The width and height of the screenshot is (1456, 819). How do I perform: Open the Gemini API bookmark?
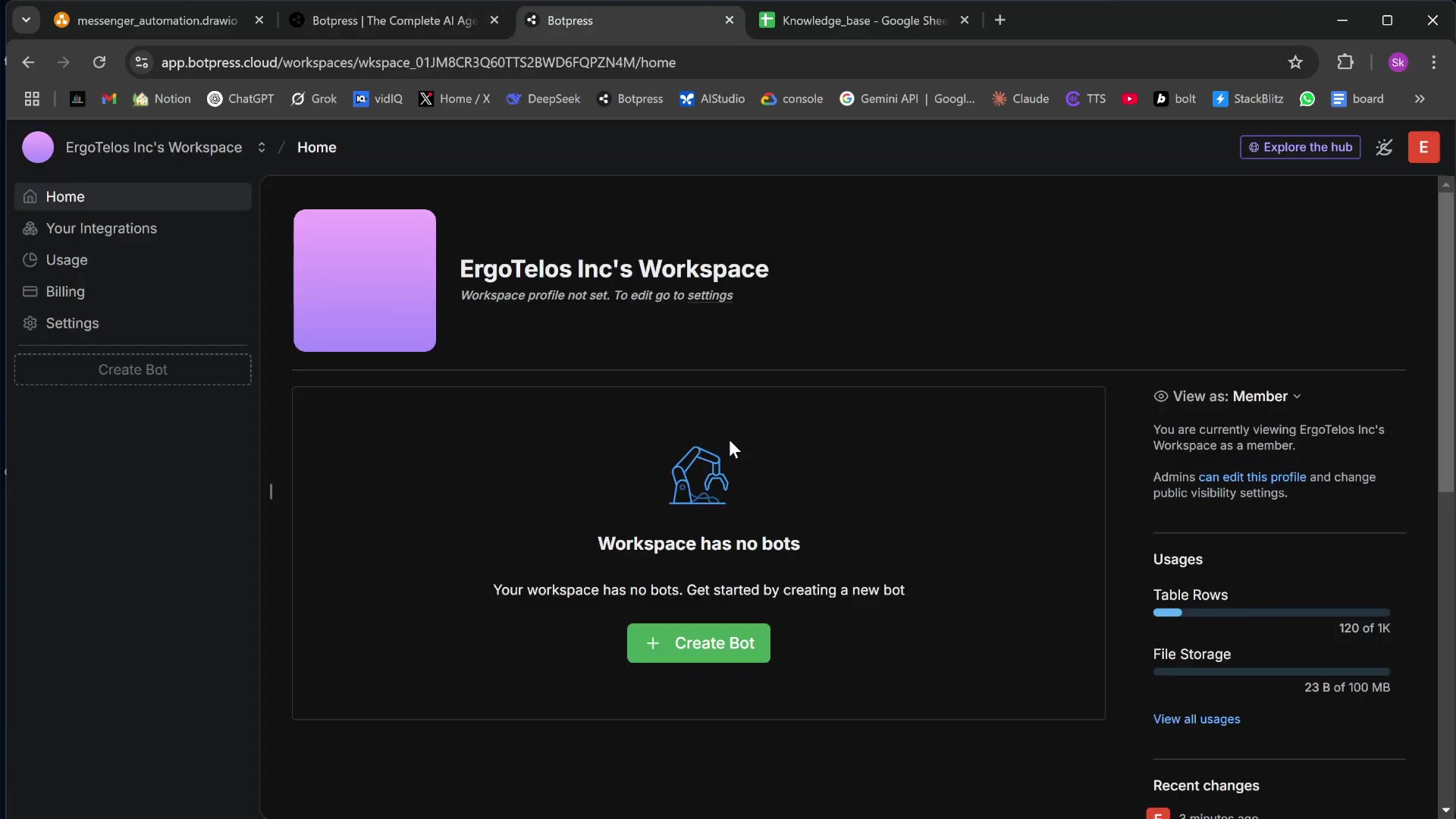[907, 99]
